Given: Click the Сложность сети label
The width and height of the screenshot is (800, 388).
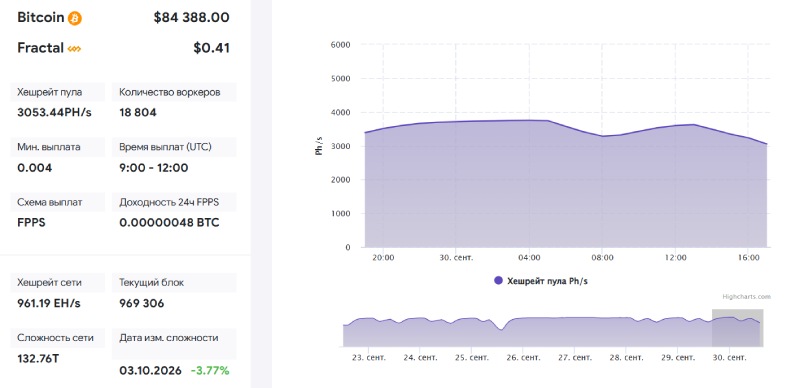Looking at the screenshot, I should [x=55, y=337].
